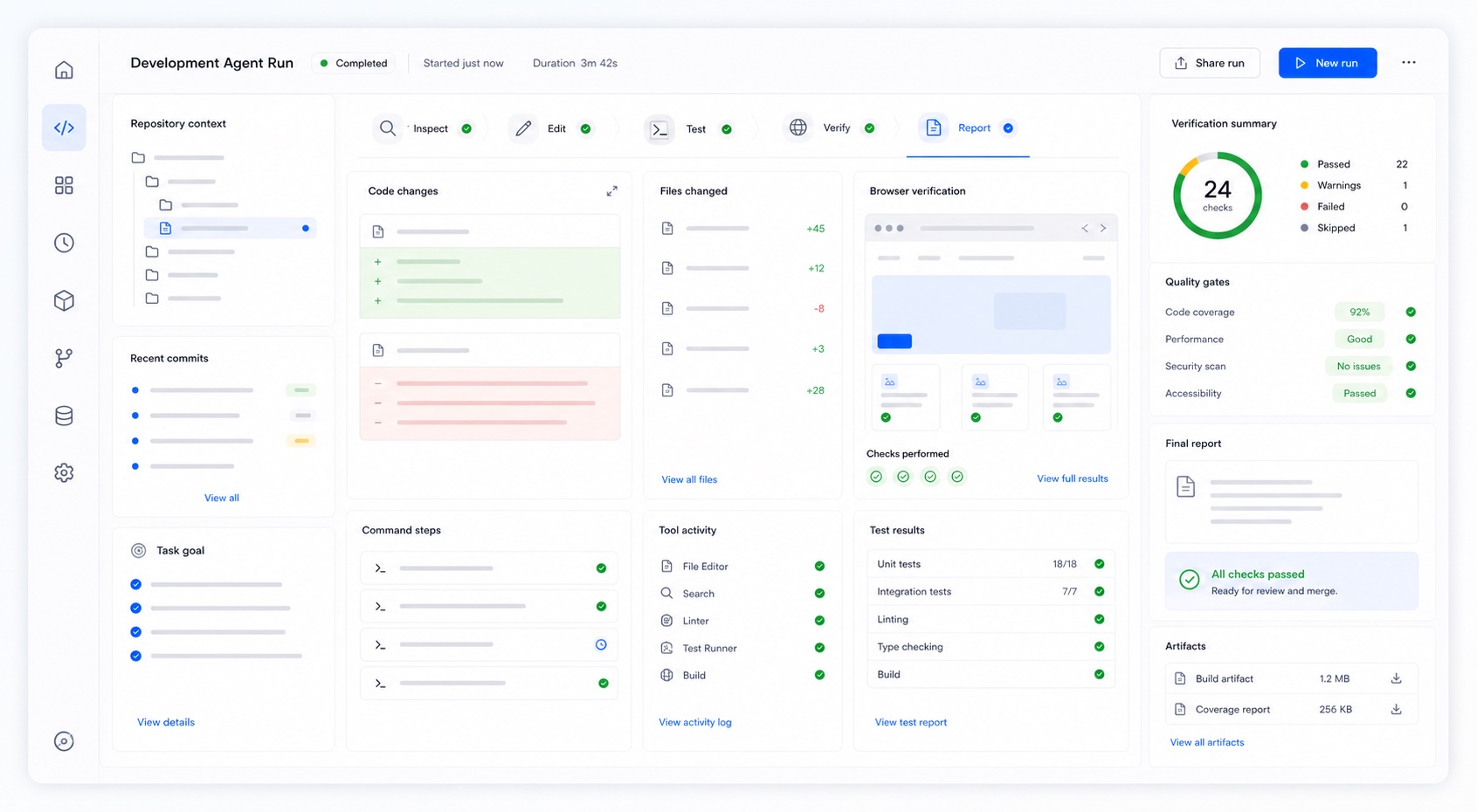The image size is (1477, 812).
Task: Click the first Checks performed checkmark
Action: (876, 476)
